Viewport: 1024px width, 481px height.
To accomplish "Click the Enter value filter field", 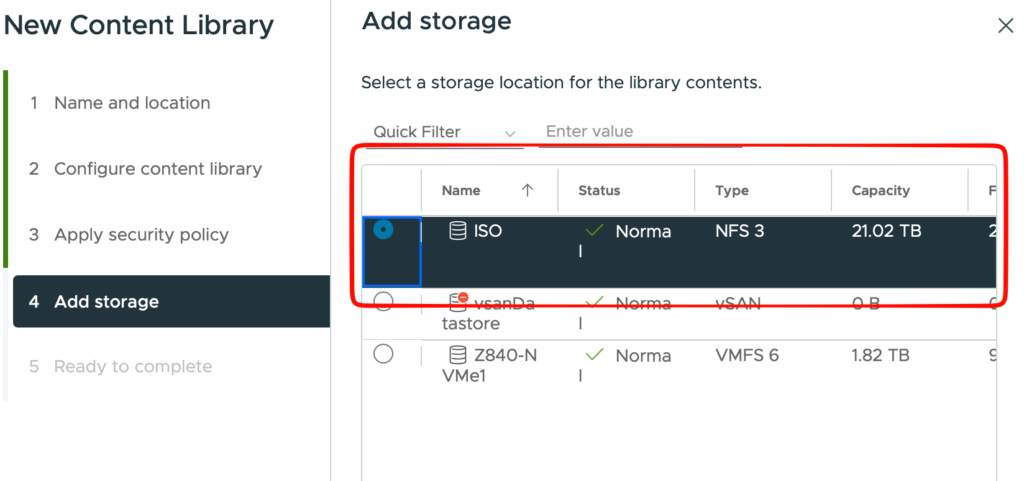I will pos(640,132).
